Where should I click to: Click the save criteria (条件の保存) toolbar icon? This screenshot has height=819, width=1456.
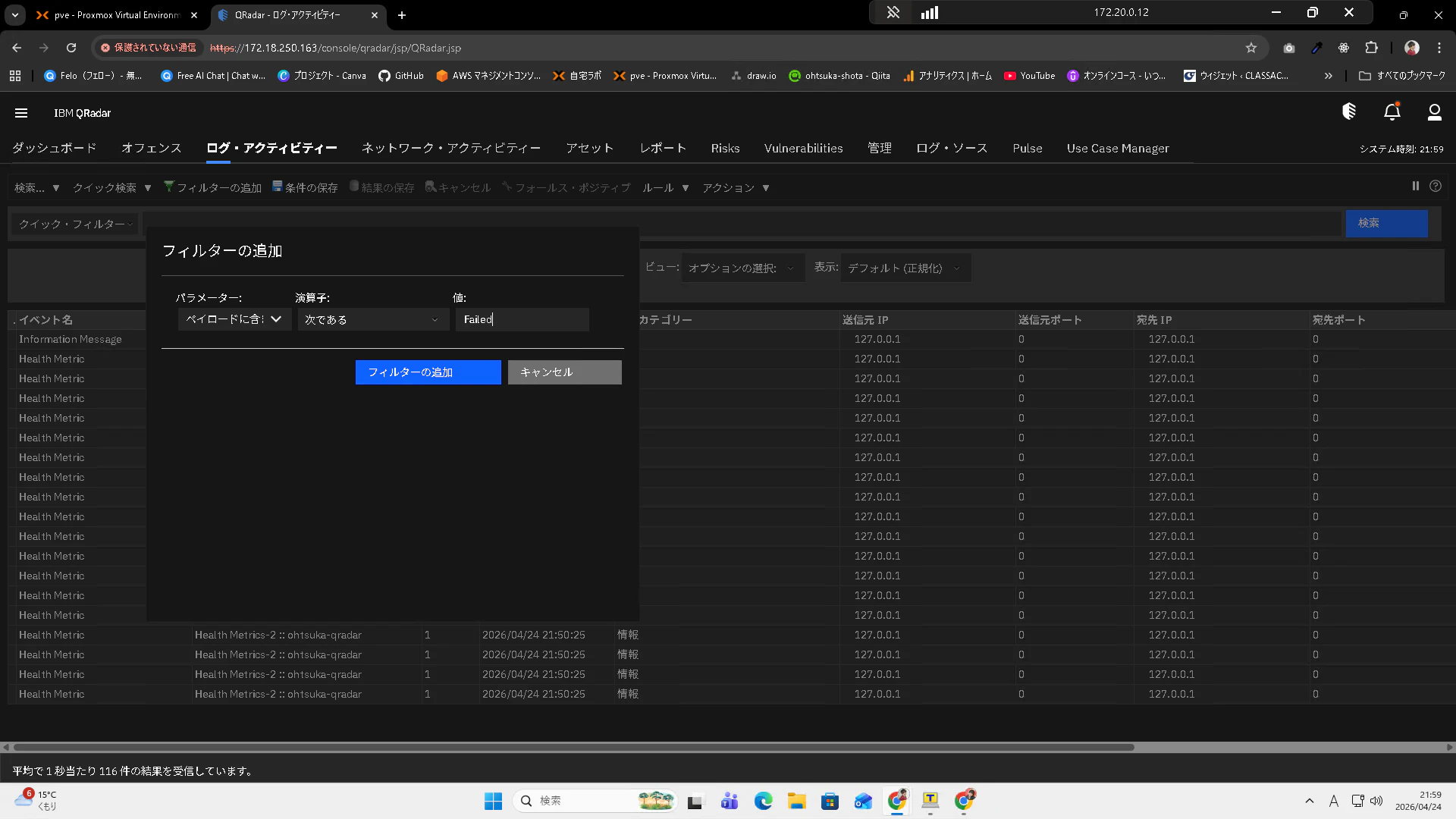click(x=306, y=187)
